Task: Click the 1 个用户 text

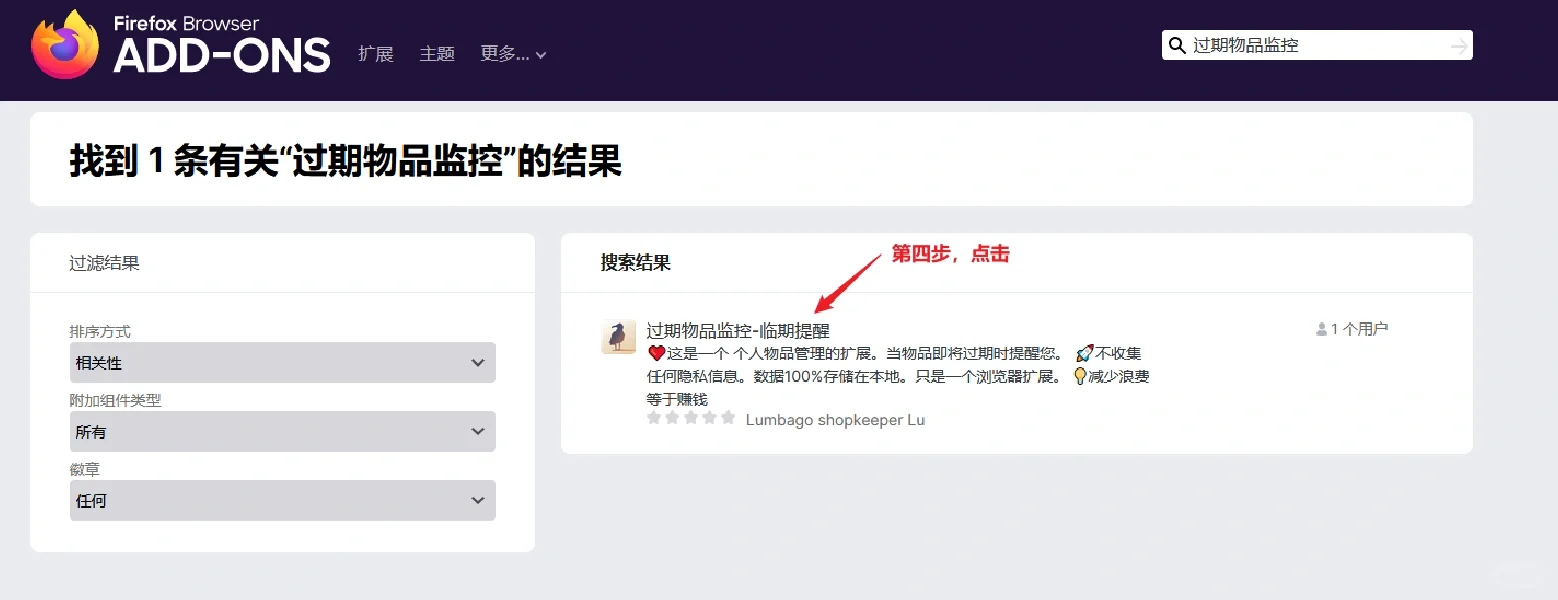Action: tap(1359, 329)
